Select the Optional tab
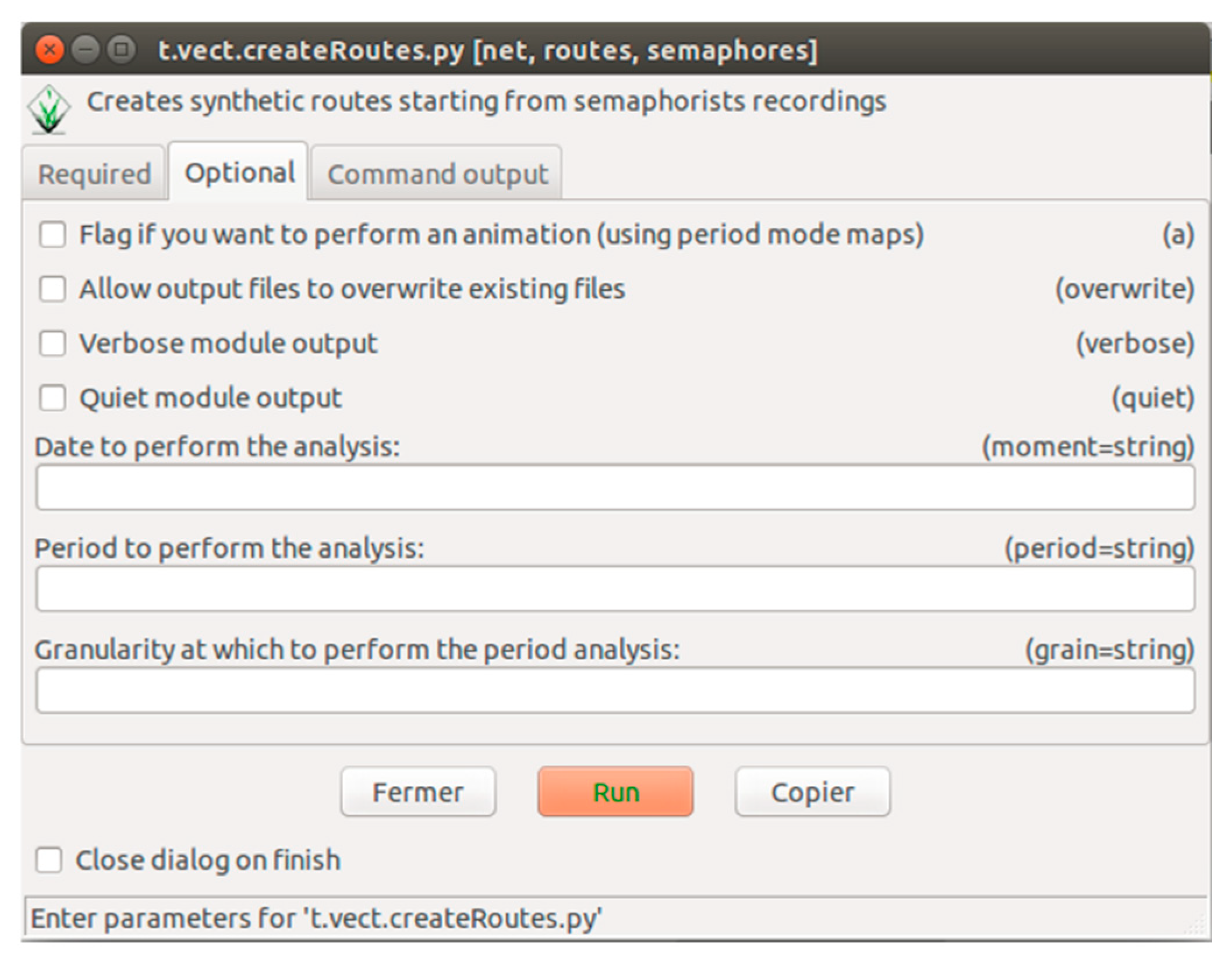Screen dimensions: 1232x974 (239, 173)
